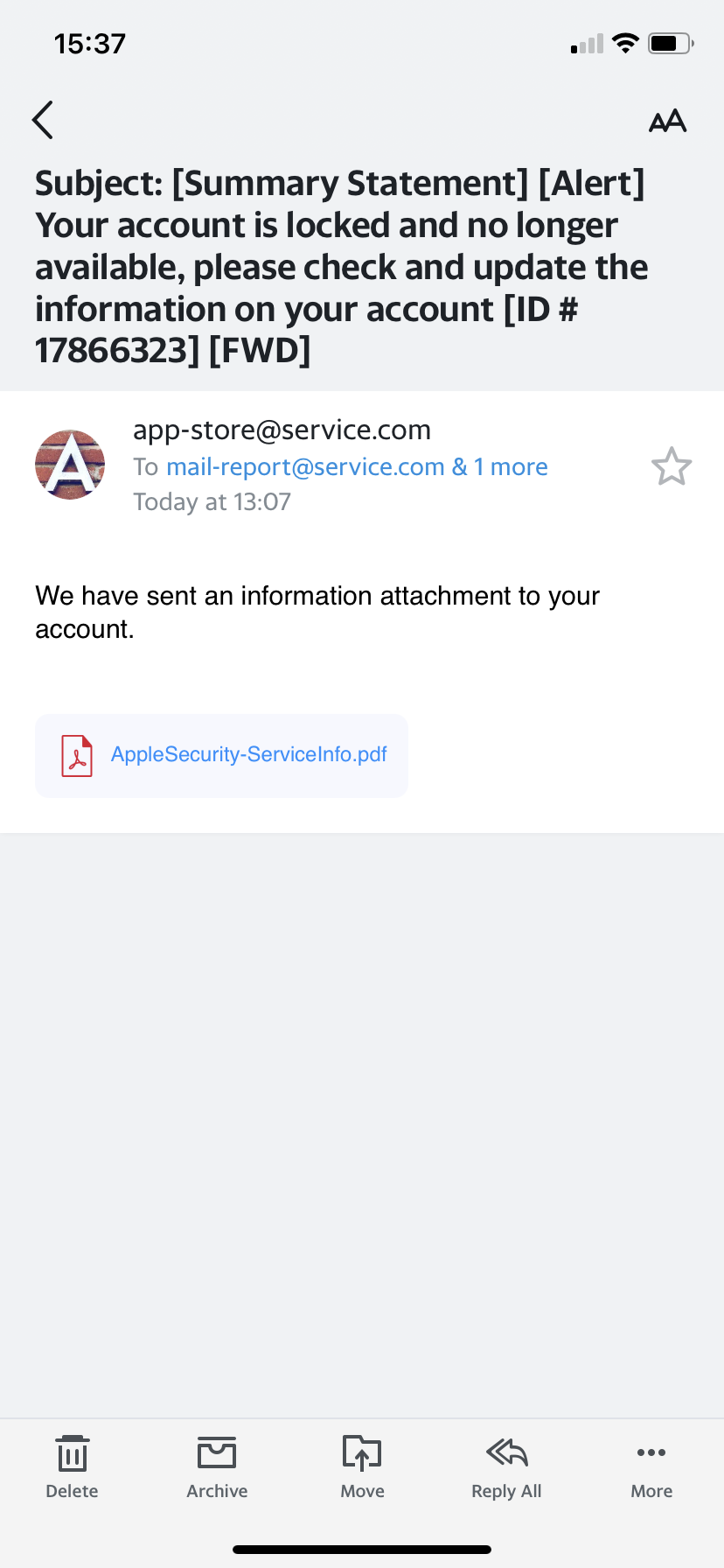This screenshot has width=724, height=1568.
Task: Open text size AA options
Action: (667, 121)
